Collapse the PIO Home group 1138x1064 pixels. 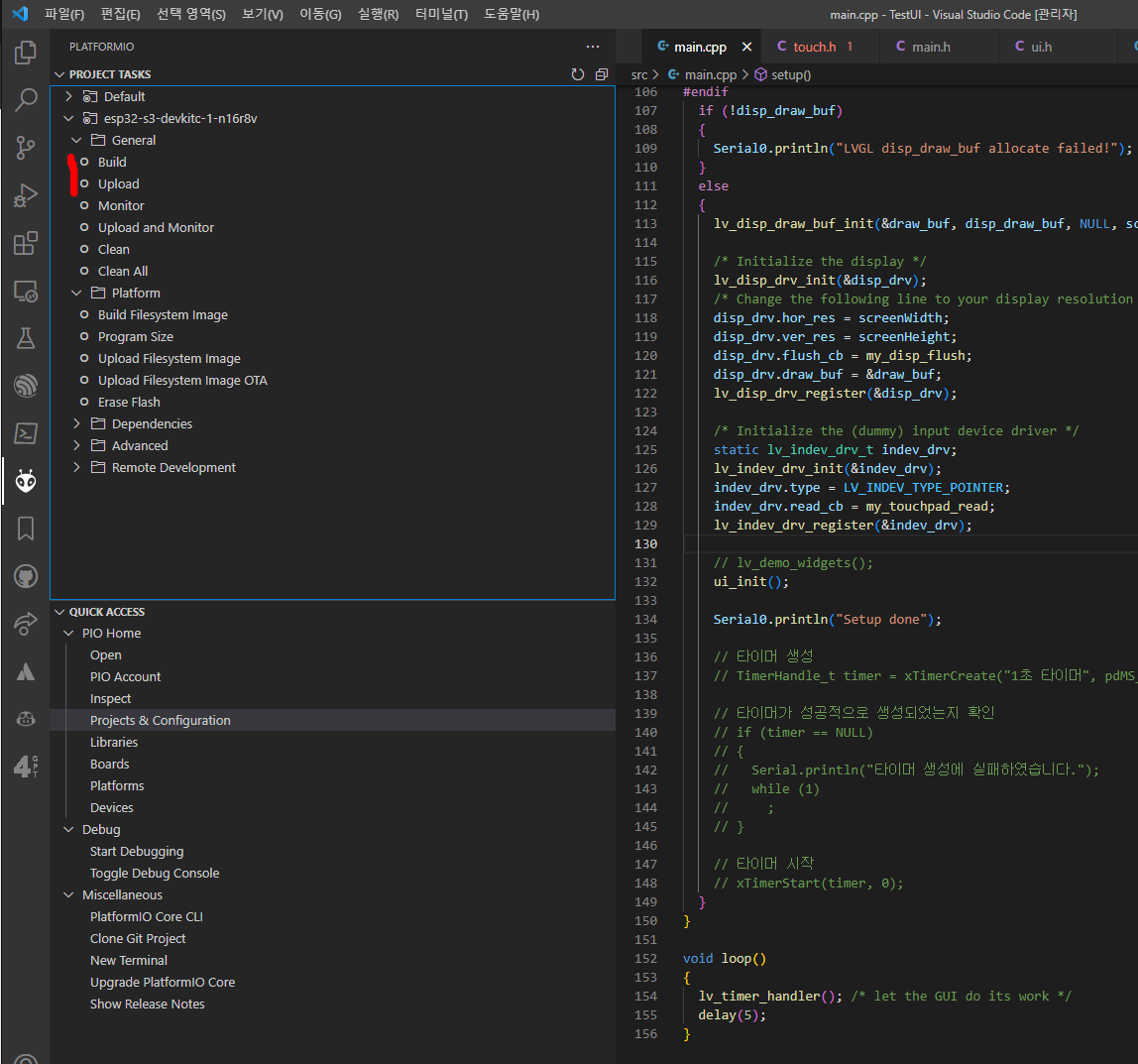point(69,633)
